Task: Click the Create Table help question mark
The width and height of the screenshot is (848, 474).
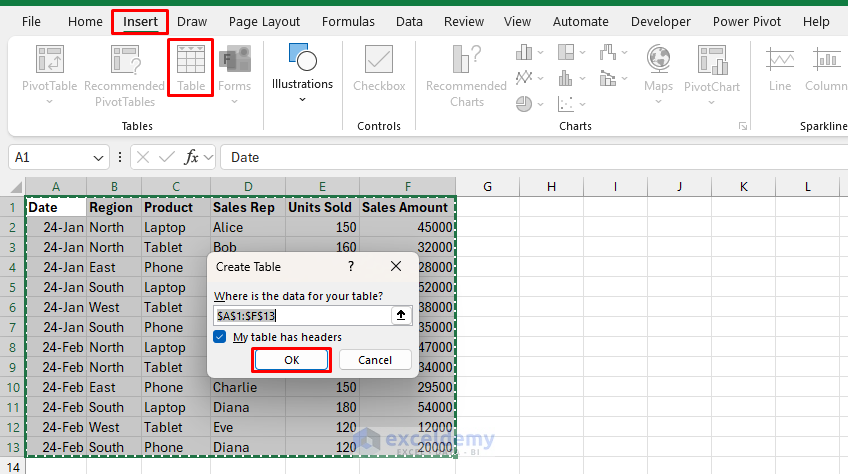Action: (x=351, y=266)
